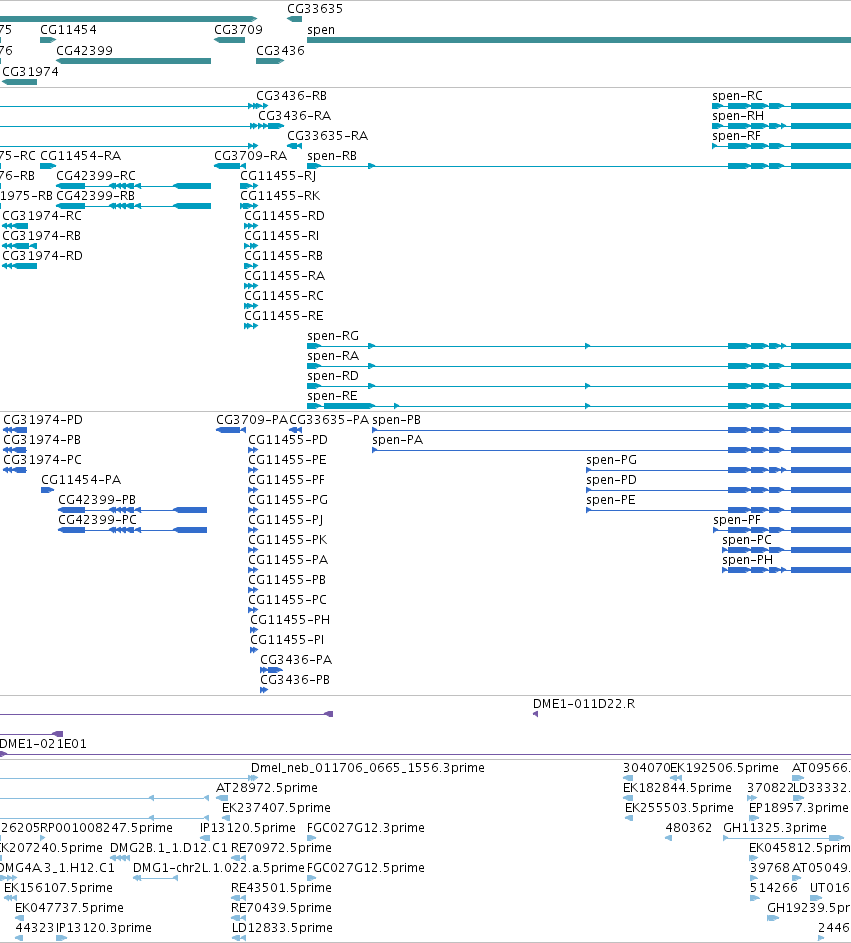Image resolution: width=851 pixels, height=943 pixels.
Task: Click the CG42399-PC protein glyph
Action: point(132,530)
